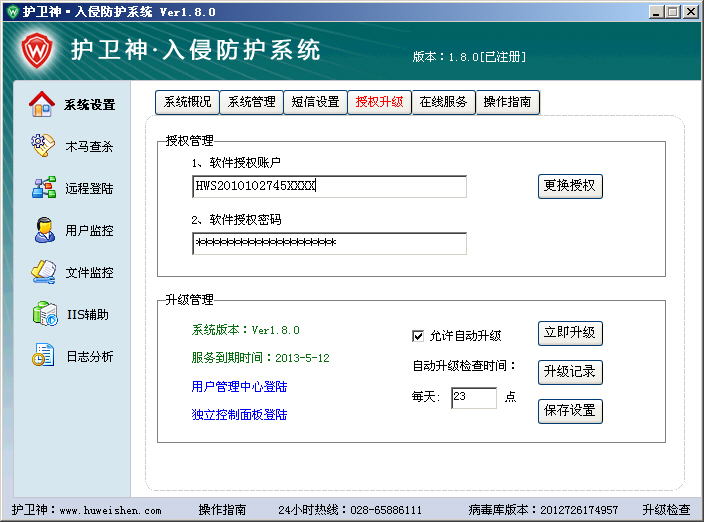The width and height of the screenshot is (704, 522).
Task: Select the 用户监控 user icon
Action: [42, 230]
